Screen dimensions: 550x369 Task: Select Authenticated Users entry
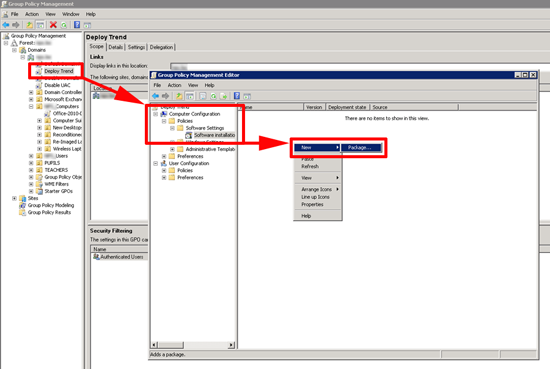pyautogui.click(x=122, y=257)
